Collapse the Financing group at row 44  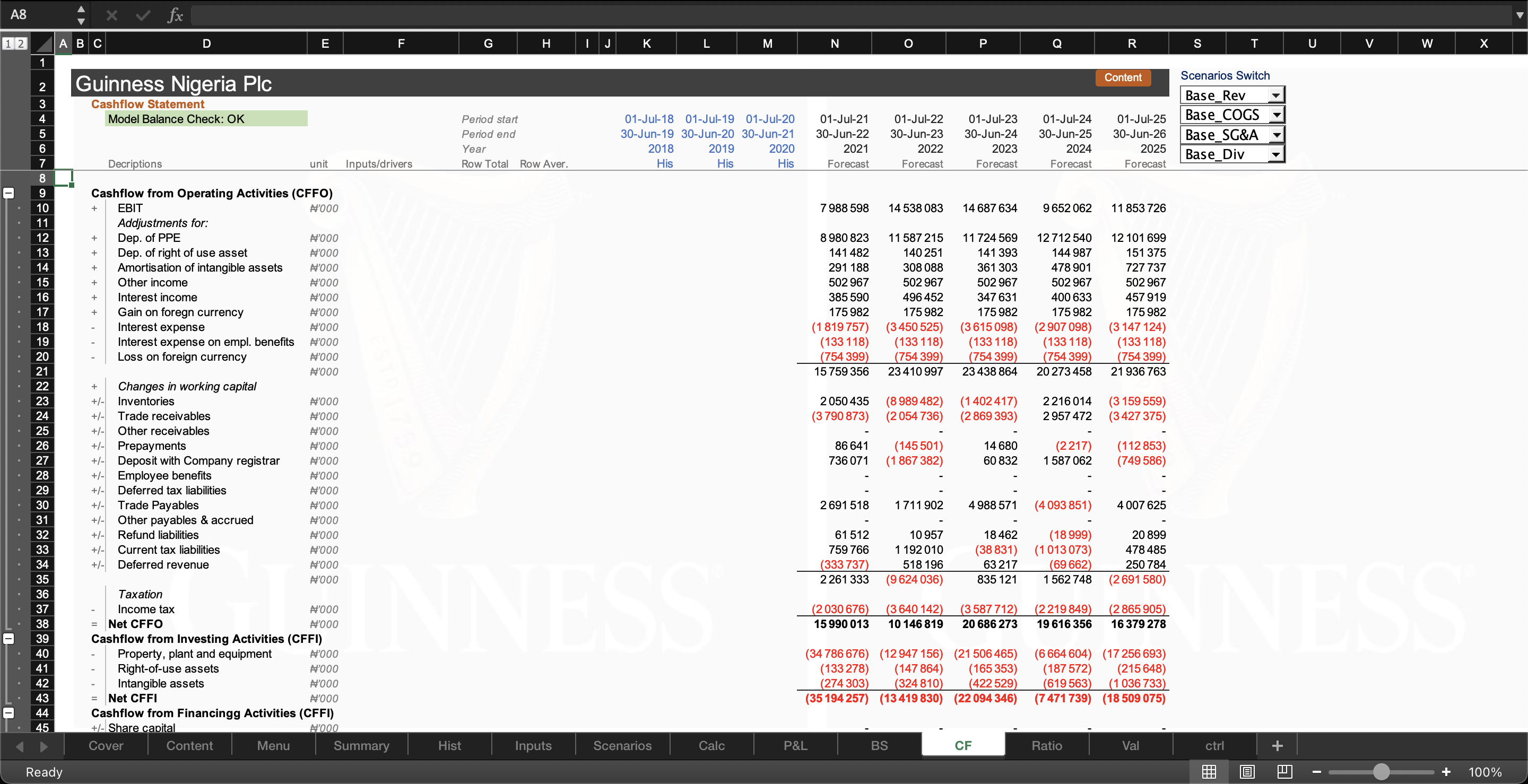8,713
